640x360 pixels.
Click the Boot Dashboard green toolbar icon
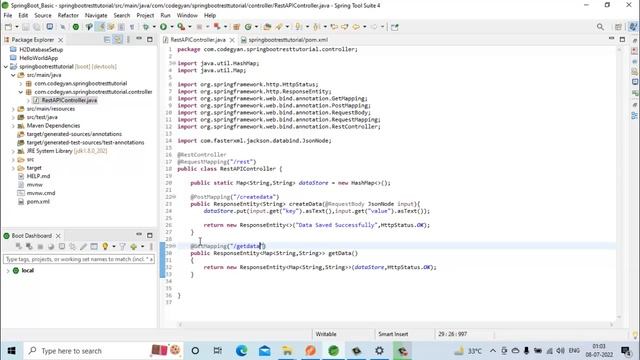click(x=76, y=27)
